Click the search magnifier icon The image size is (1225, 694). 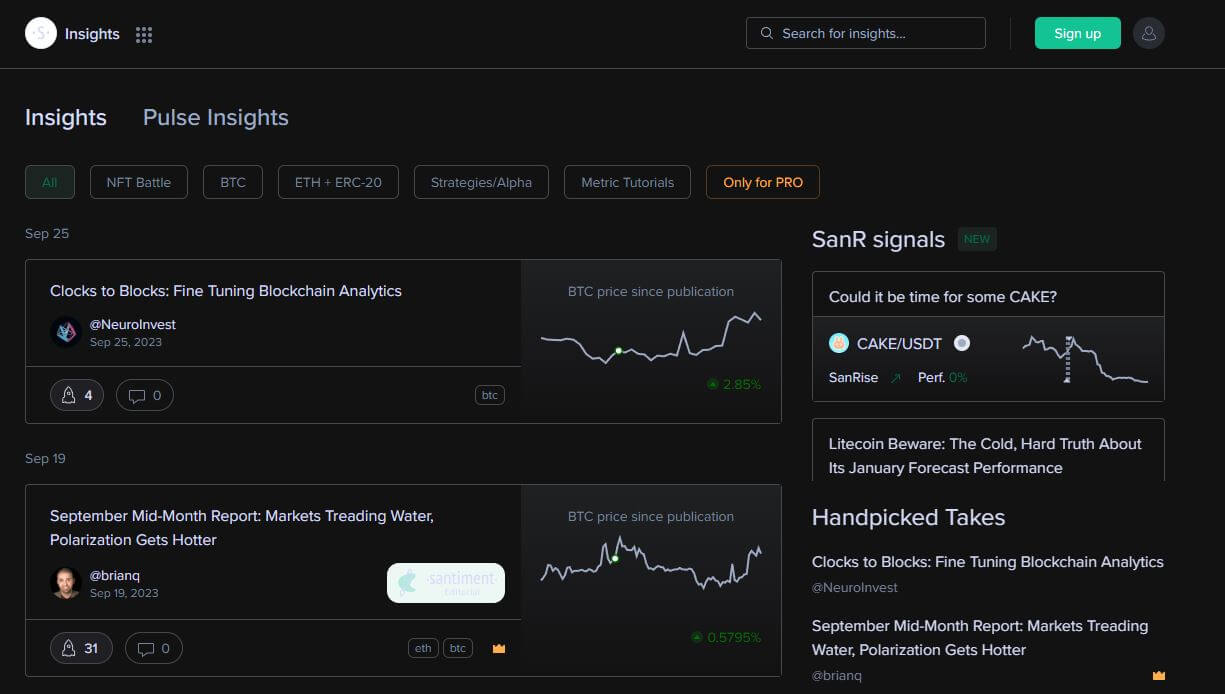pyautogui.click(x=767, y=33)
